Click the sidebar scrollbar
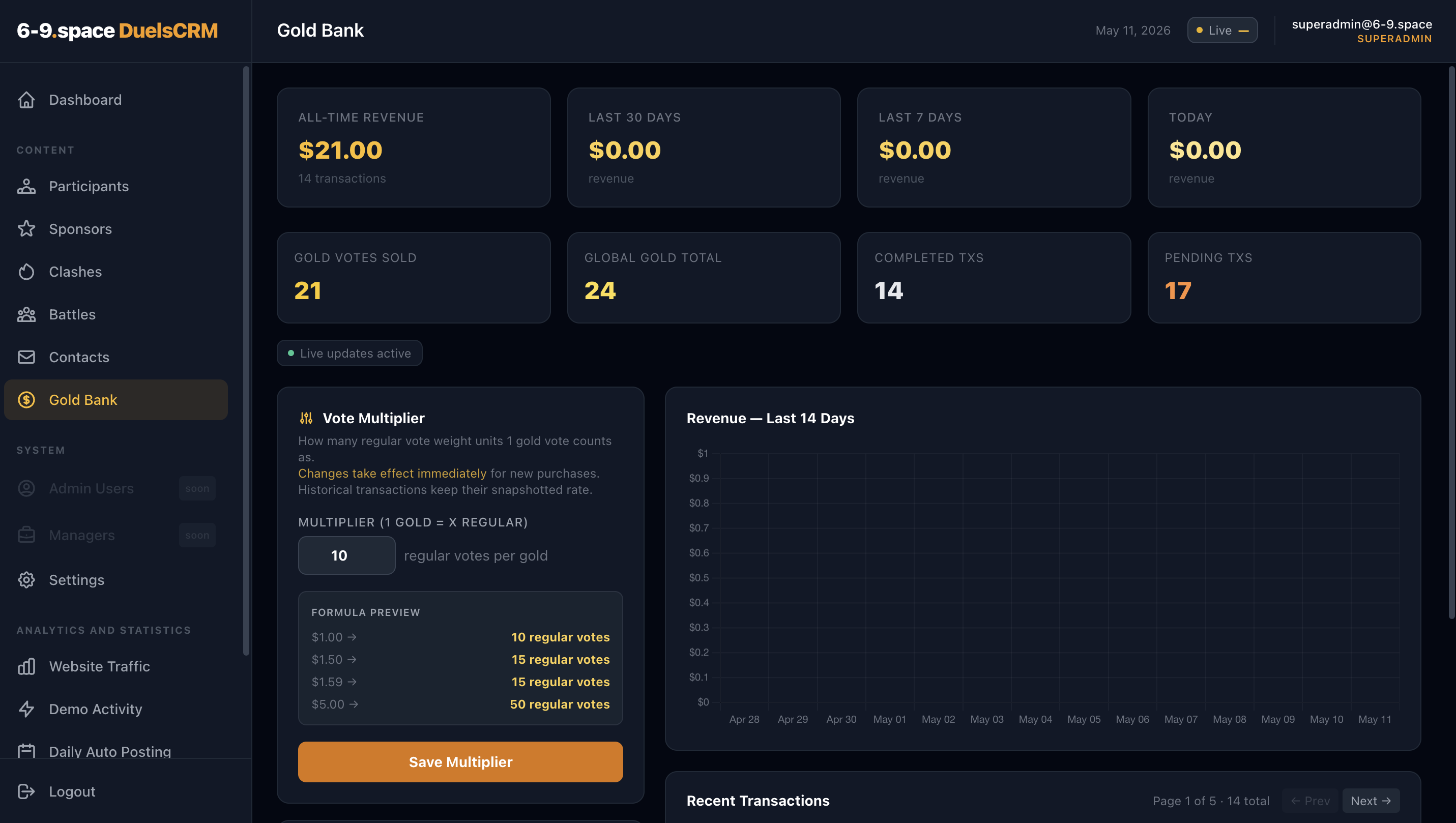The height and width of the screenshot is (823, 1456). pyautogui.click(x=246, y=361)
